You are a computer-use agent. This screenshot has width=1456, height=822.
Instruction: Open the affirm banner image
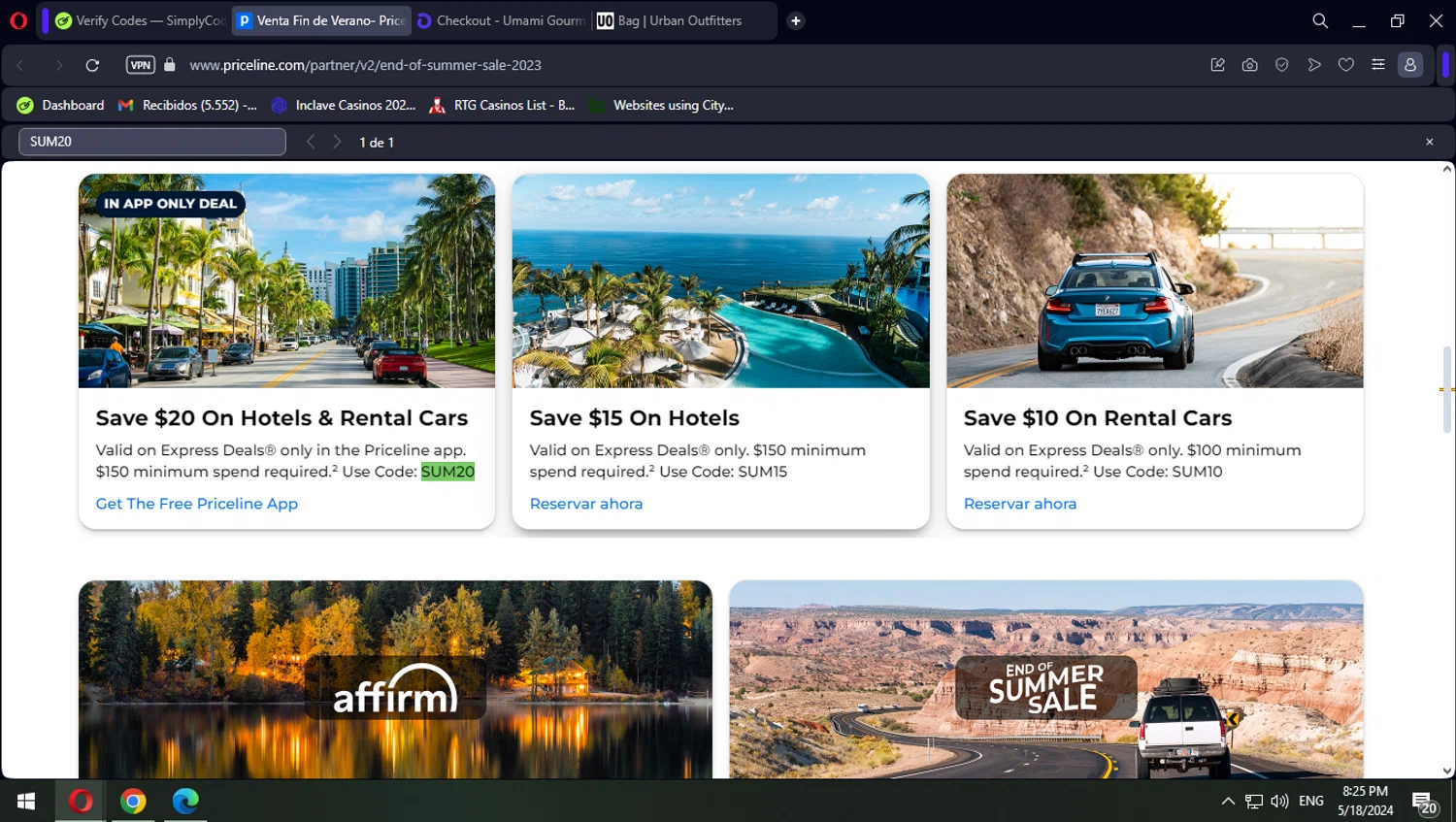coord(395,679)
